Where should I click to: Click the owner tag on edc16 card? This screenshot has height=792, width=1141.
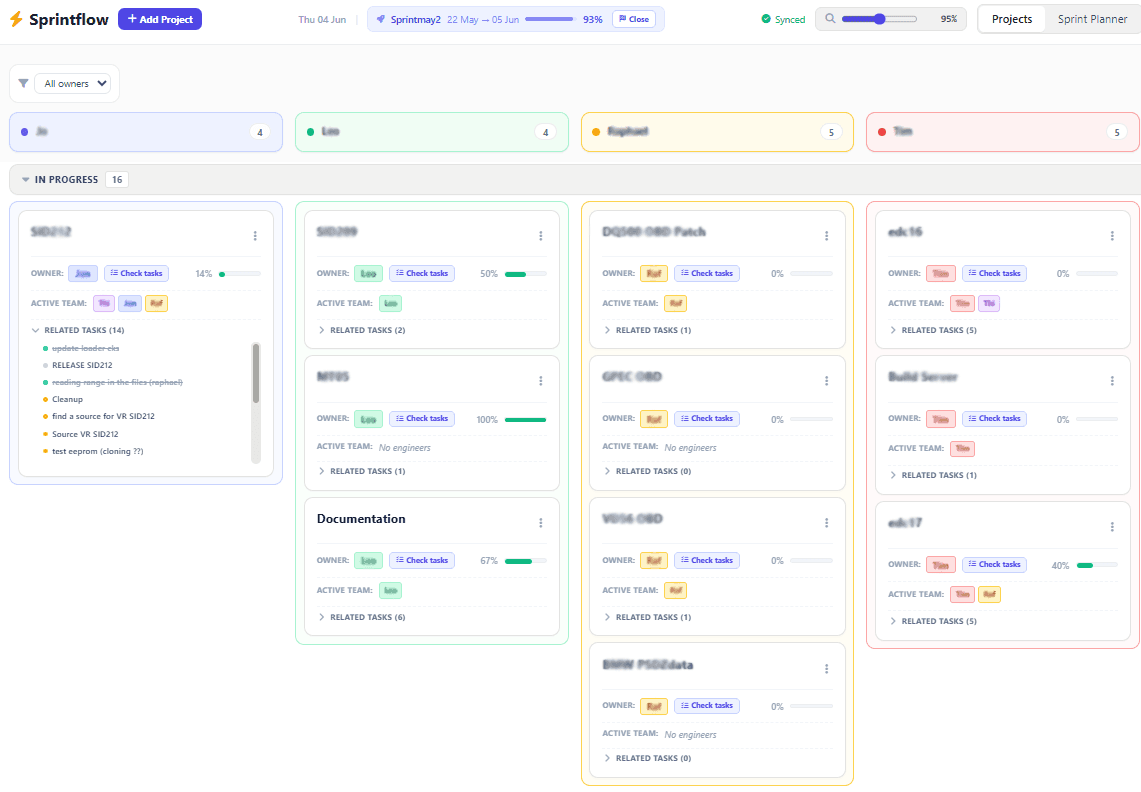[x=940, y=274]
